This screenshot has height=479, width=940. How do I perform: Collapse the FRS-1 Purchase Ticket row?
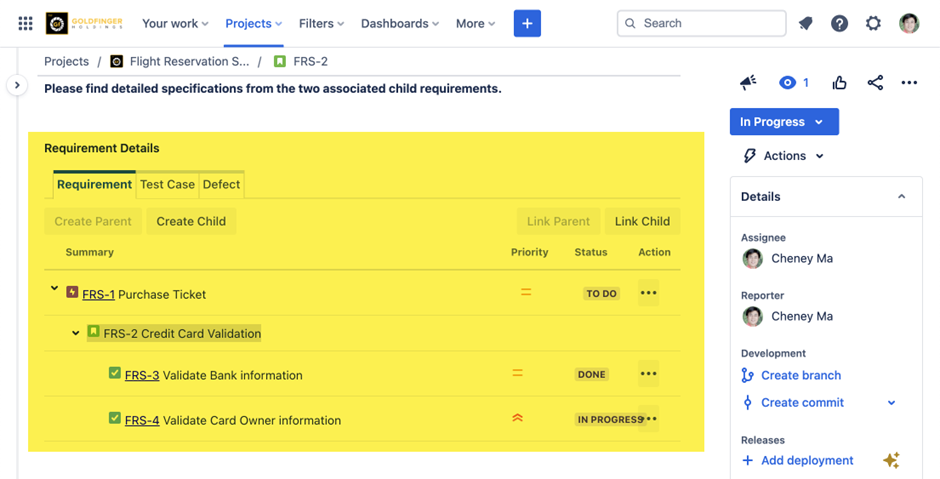coord(54,289)
